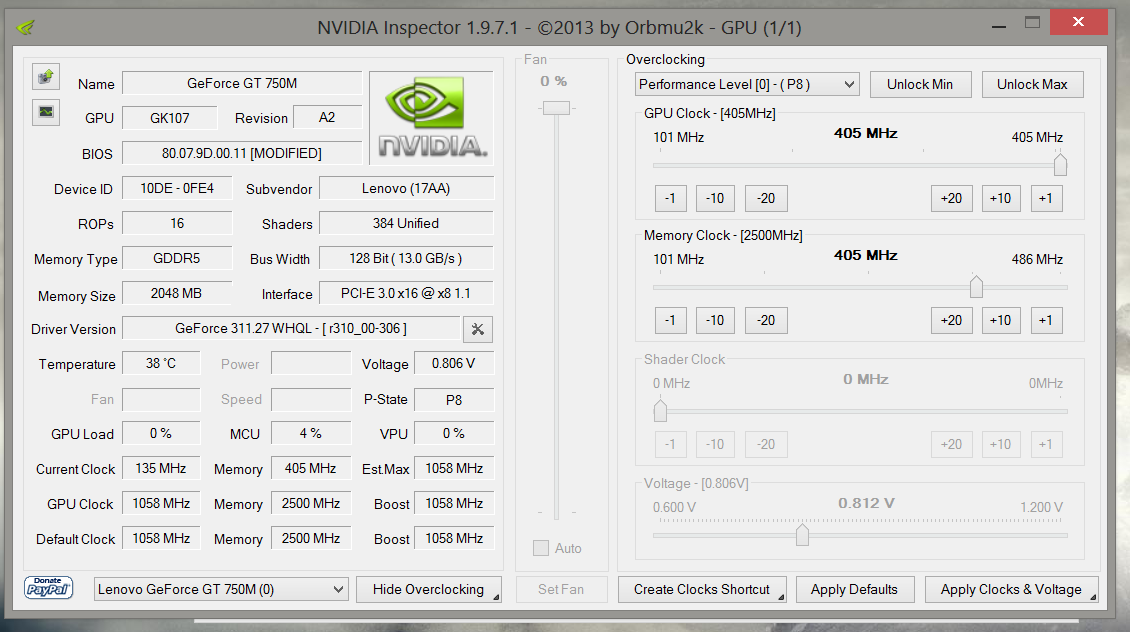The width and height of the screenshot is (1130, 632).
Task: Decrease GPU Clock by 10 MHz
Action: (715, 198)
